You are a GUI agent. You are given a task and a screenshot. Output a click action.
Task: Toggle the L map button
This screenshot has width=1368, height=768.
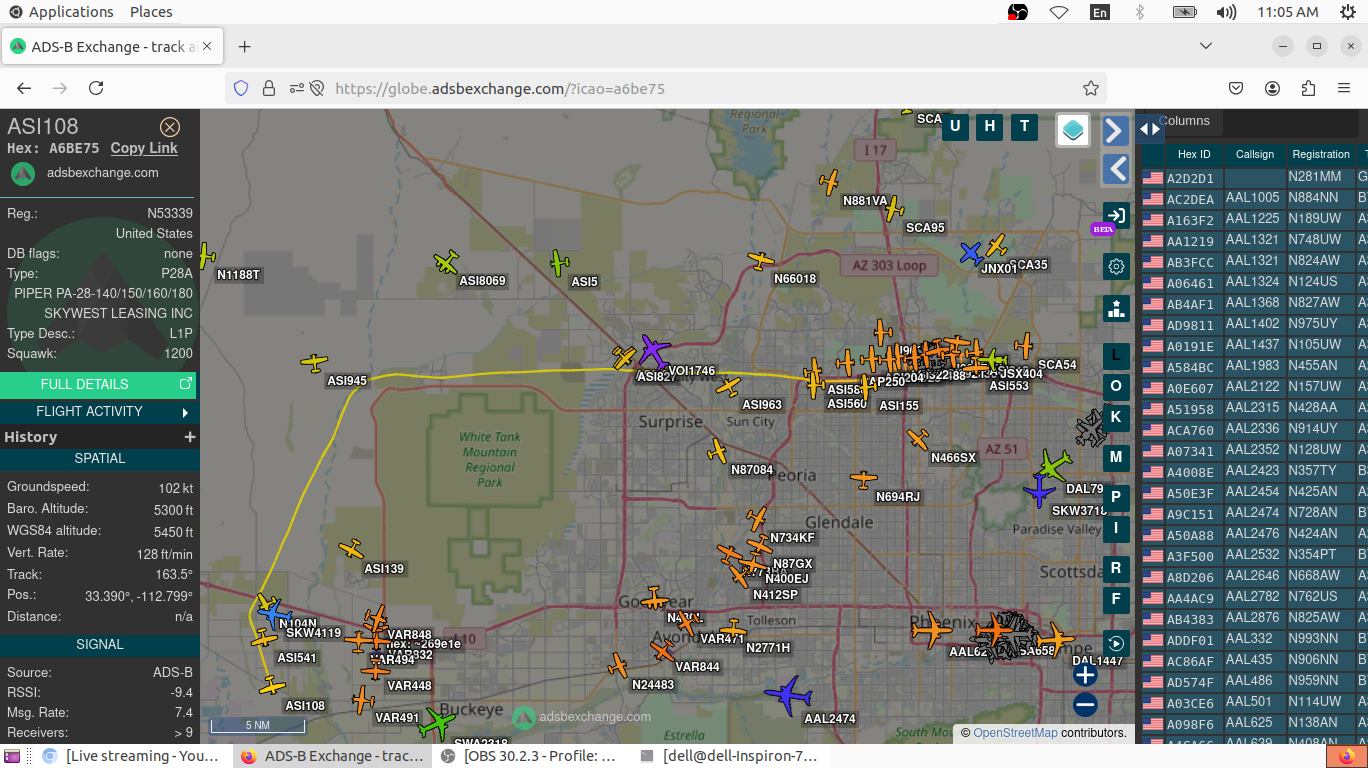pyautogui.click(x=1116, y=355)
